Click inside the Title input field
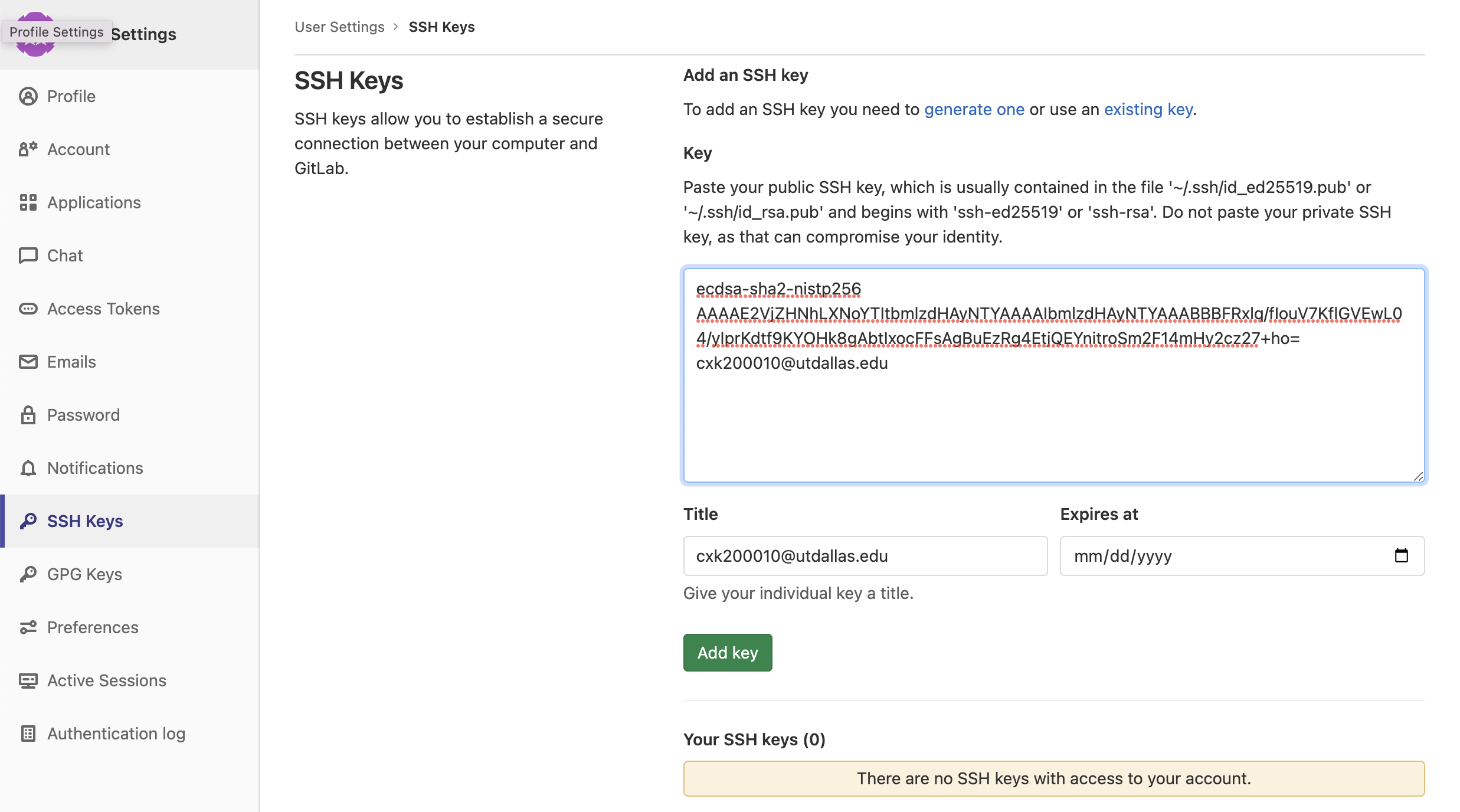 [865, 555]
